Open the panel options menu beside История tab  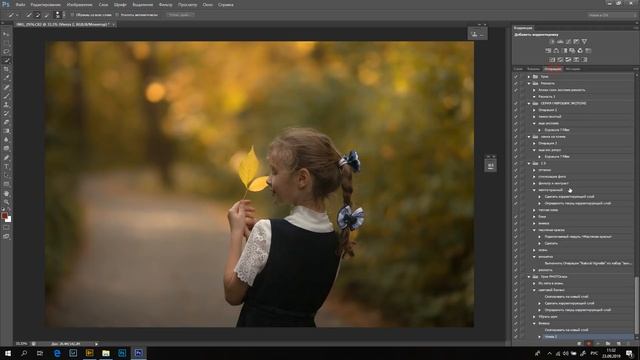pos(636,69)
